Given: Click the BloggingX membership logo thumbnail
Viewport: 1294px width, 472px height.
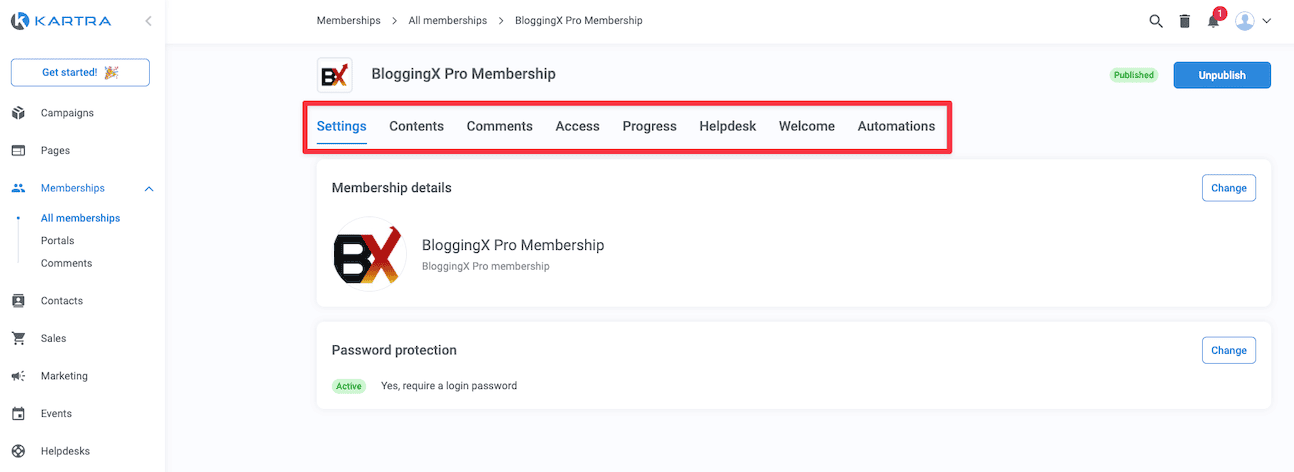Looking at the screenshot, I should (334, 75).
